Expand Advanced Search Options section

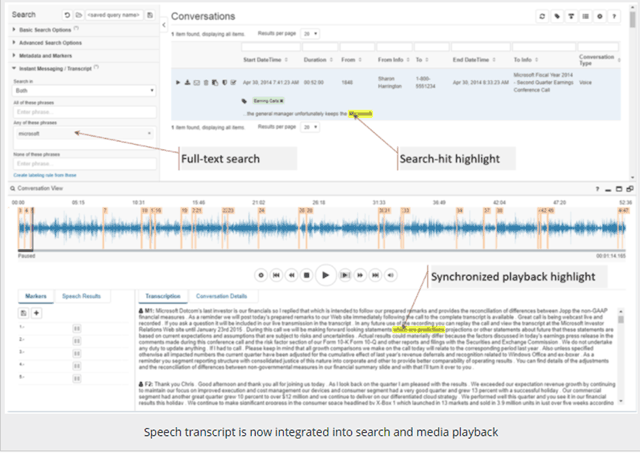[x=48, y=43]
